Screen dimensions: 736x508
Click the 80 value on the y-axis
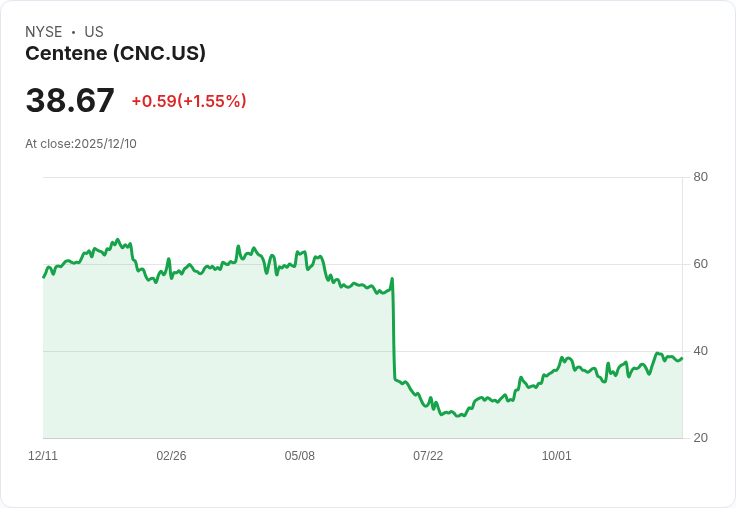pos(700,177)
